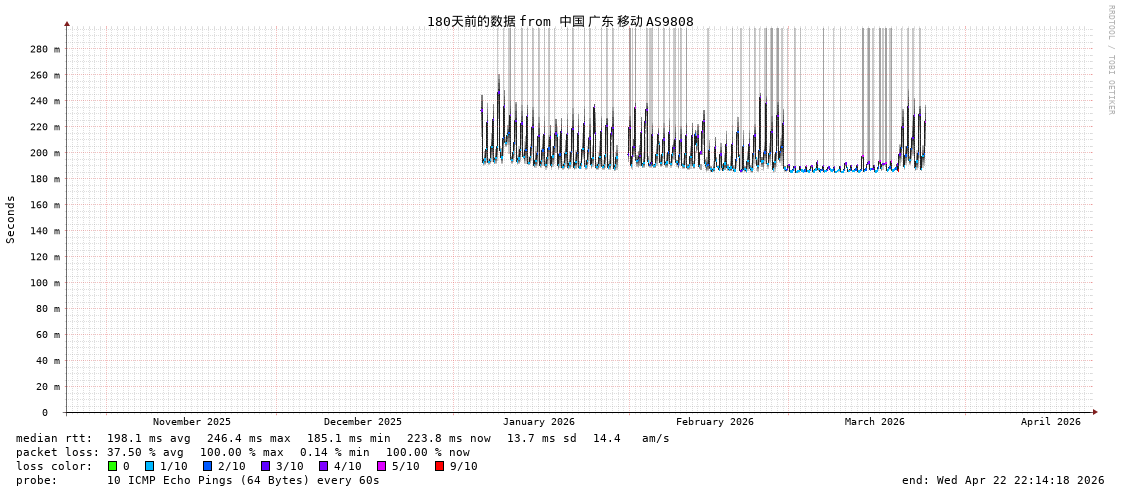Click the January 2026 x-axis label
Screen dimensions: 1121x494
[x=538, y=422]
